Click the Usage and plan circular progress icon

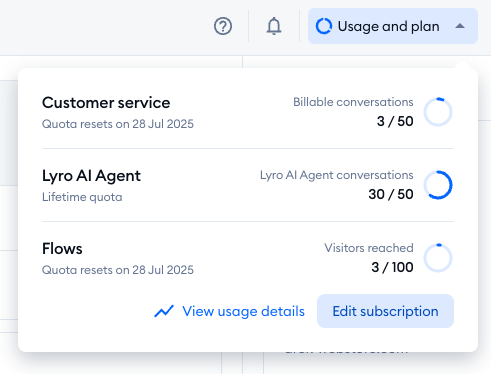pos(324,26)
